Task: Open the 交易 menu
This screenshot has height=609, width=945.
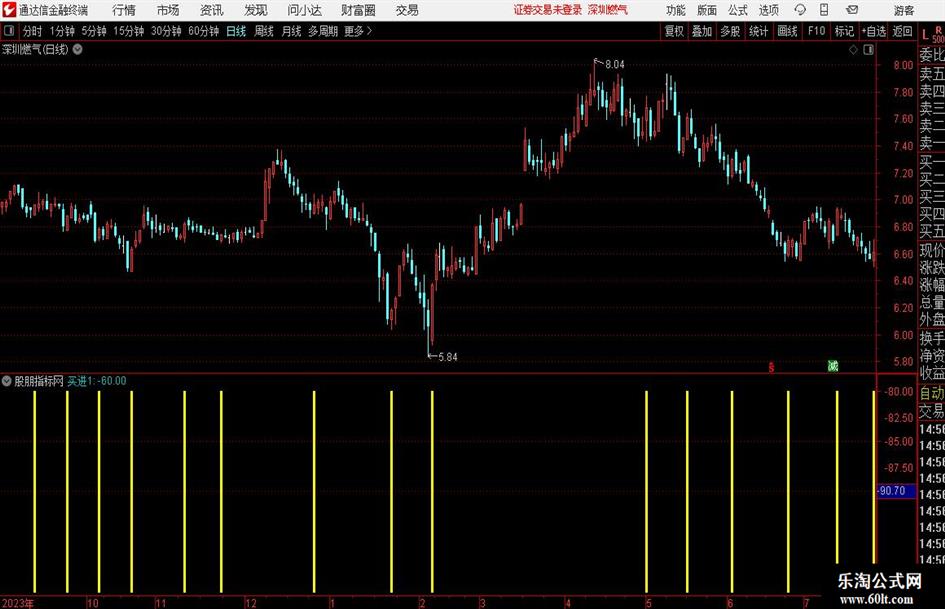Action: 407,10
